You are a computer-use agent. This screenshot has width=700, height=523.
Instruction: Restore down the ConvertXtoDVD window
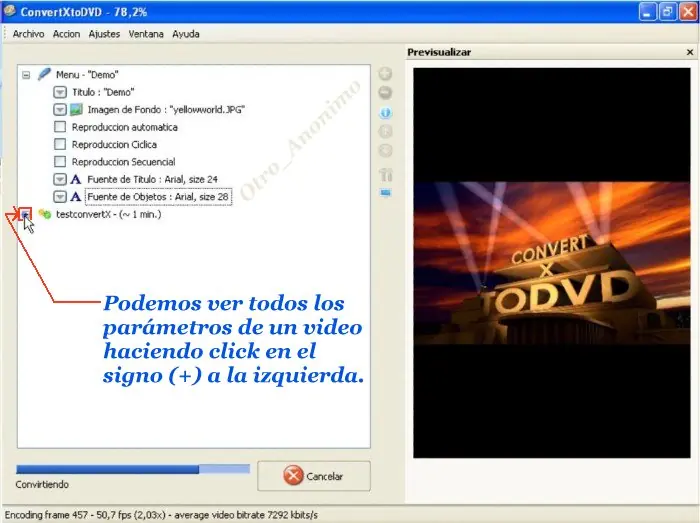[667, 12]
